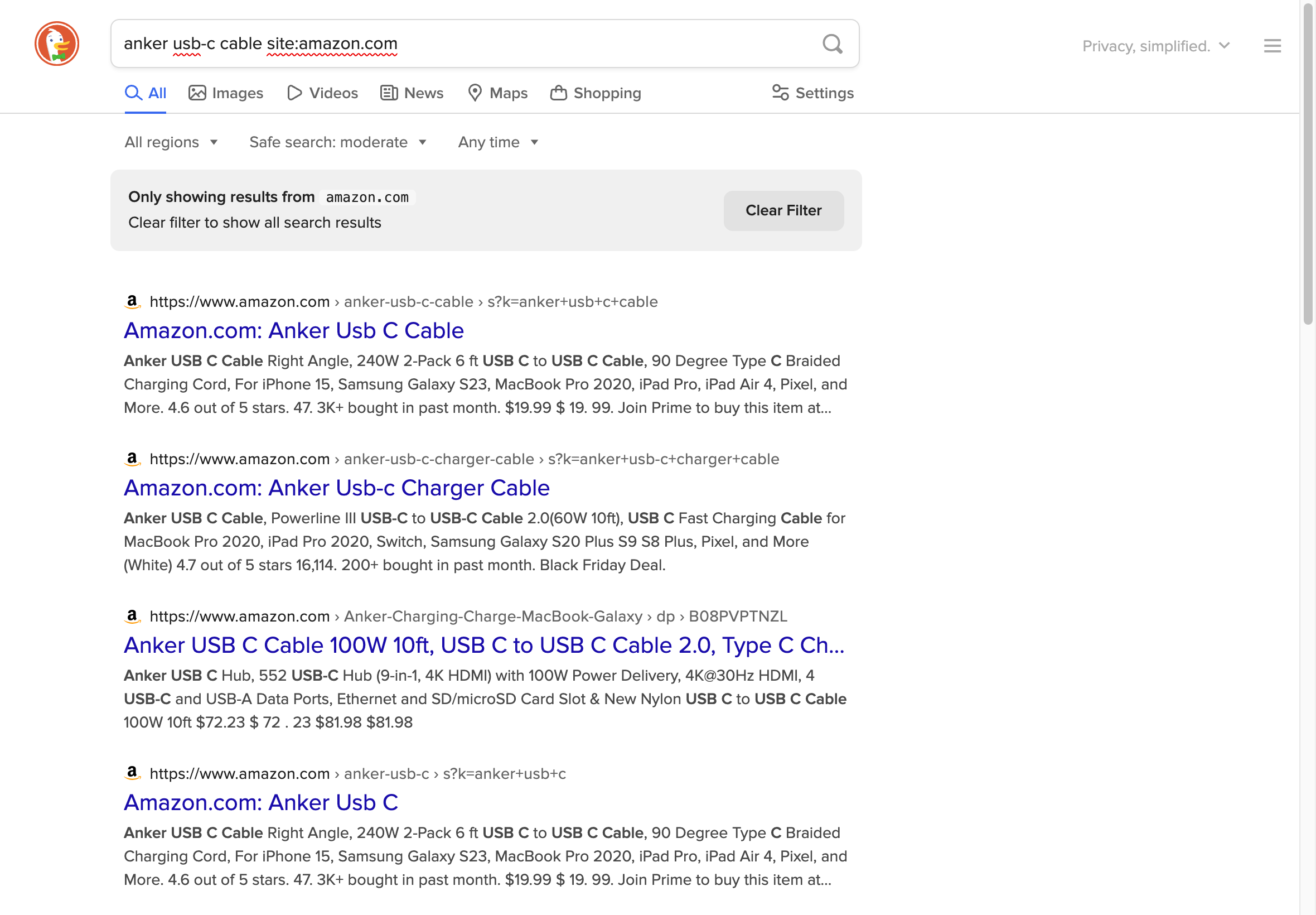The height and width of the screenshot is (915, 1316).
Task: Click the vertical page scrollbar
Action: point(1308,163)
